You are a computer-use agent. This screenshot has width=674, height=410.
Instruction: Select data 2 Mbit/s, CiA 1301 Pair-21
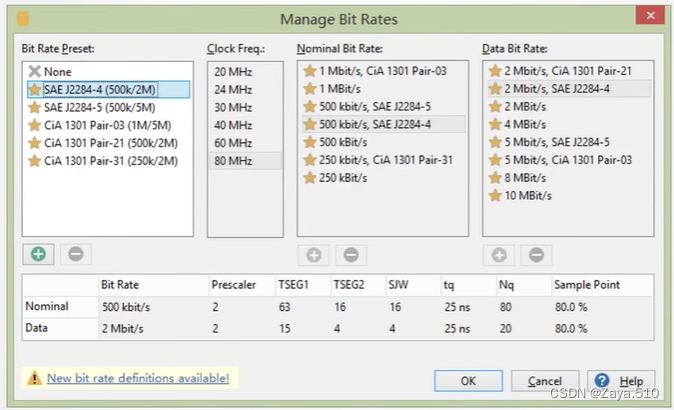click(x=568, y=71)
